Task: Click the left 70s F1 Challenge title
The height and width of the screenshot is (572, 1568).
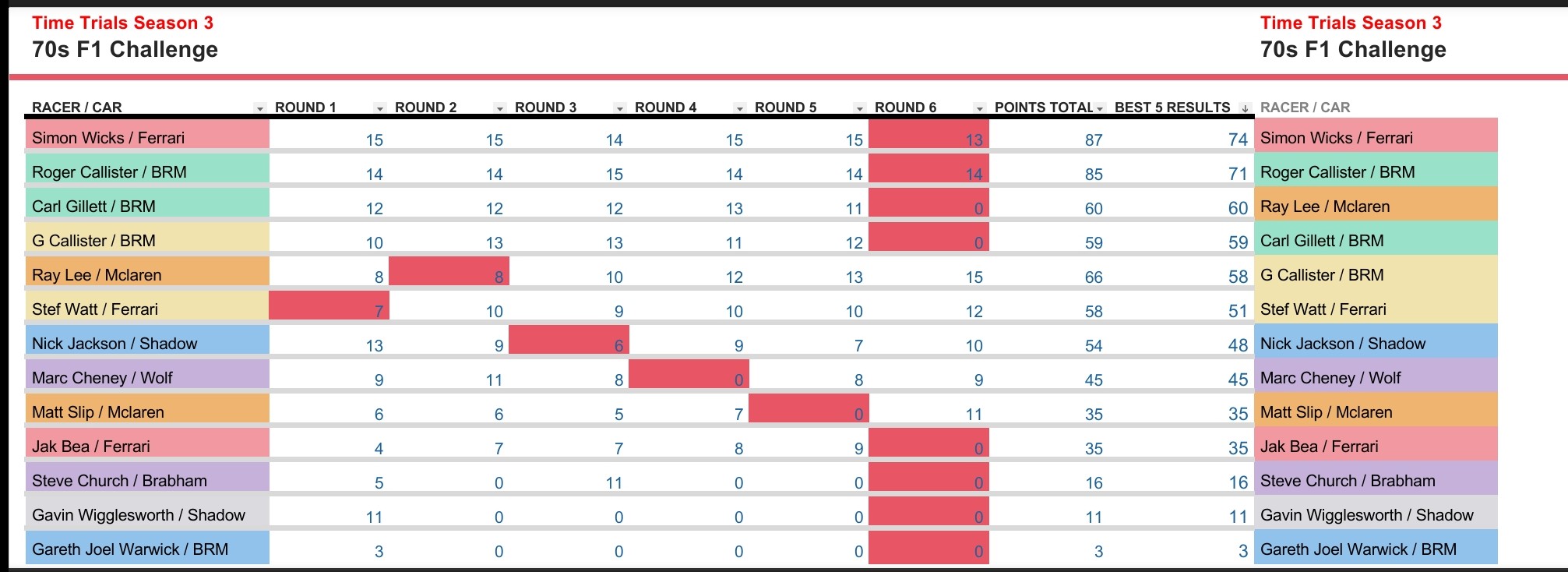Action: click(x=125, y=50)
